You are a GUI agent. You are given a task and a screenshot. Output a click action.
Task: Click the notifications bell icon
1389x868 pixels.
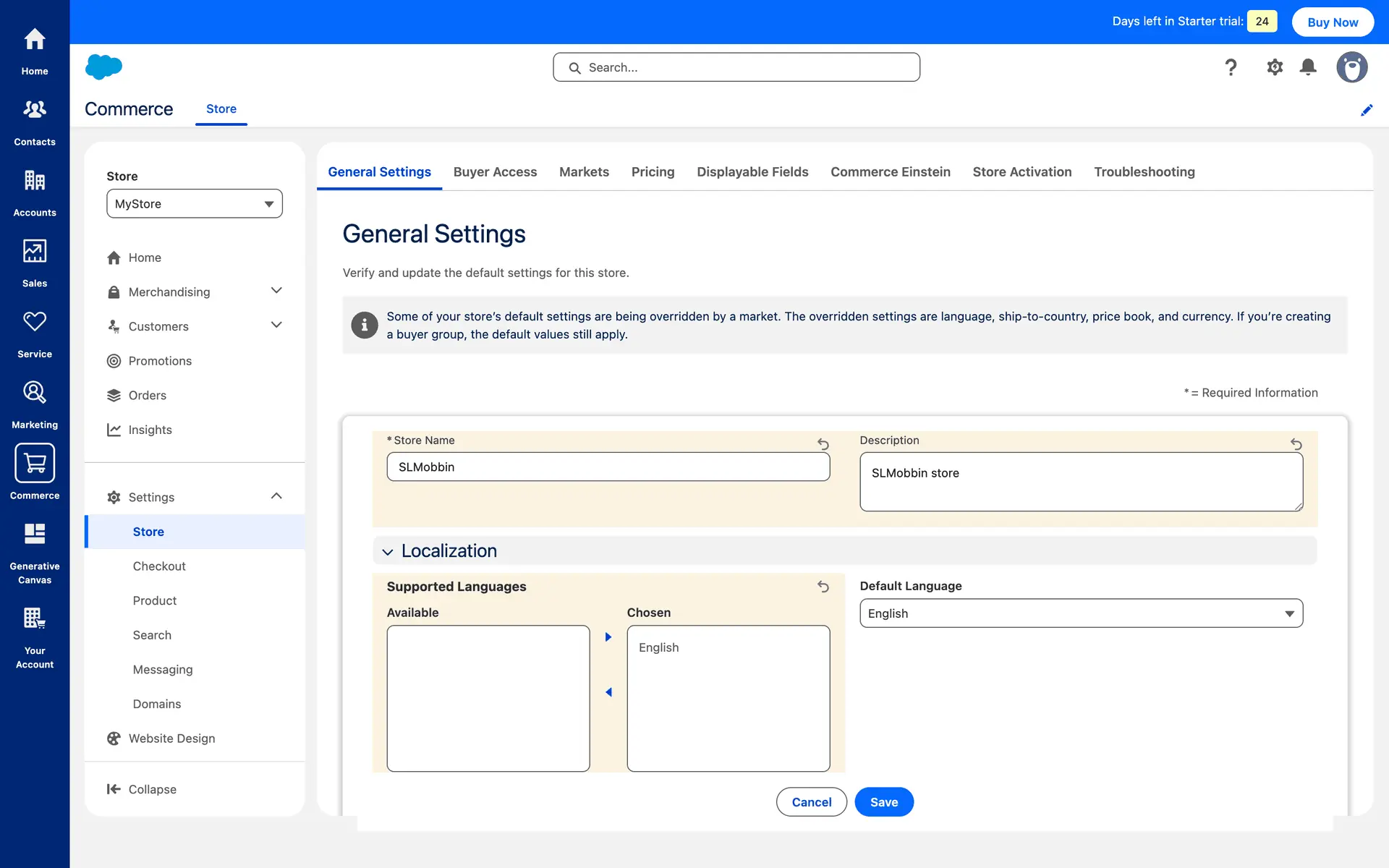[x=1308, y=67]
